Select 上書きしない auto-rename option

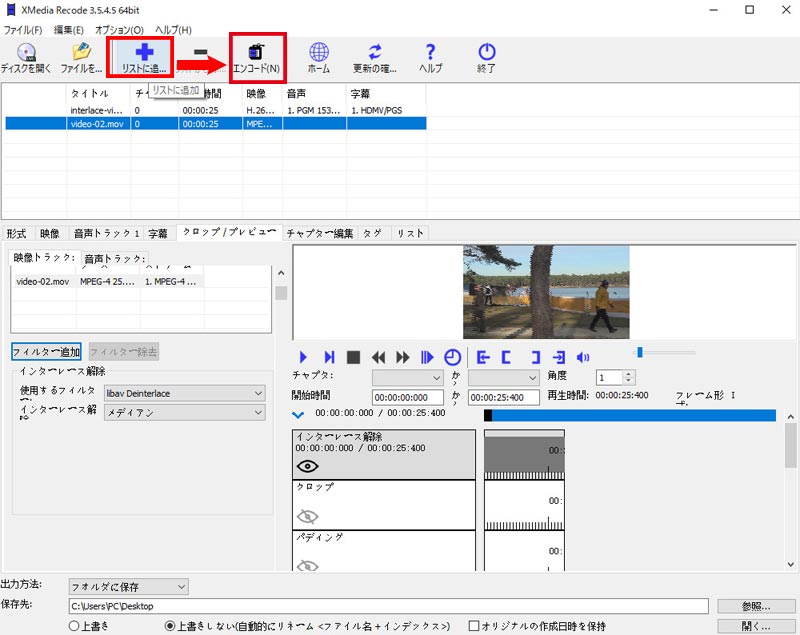(x=170, y=626)
